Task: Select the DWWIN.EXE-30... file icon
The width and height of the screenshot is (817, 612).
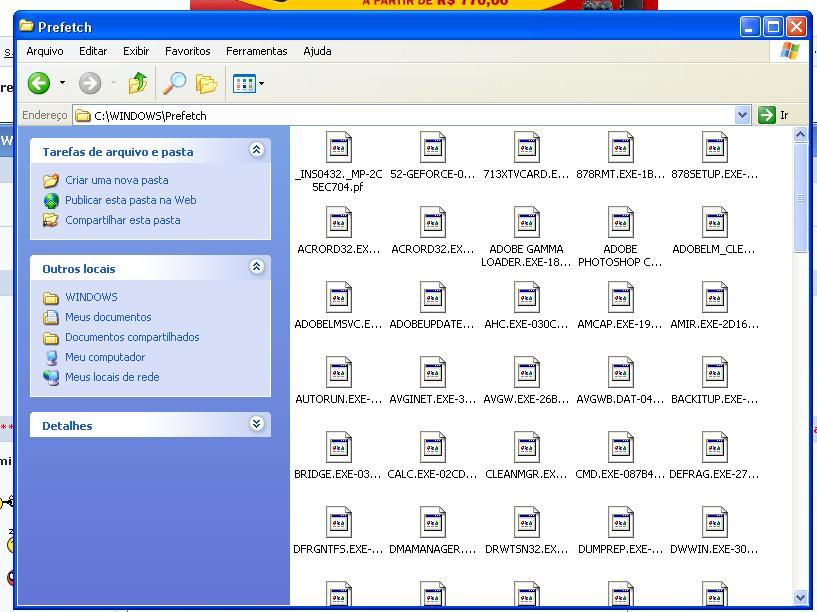Action: pyautogui.click(x=714, y=522)
